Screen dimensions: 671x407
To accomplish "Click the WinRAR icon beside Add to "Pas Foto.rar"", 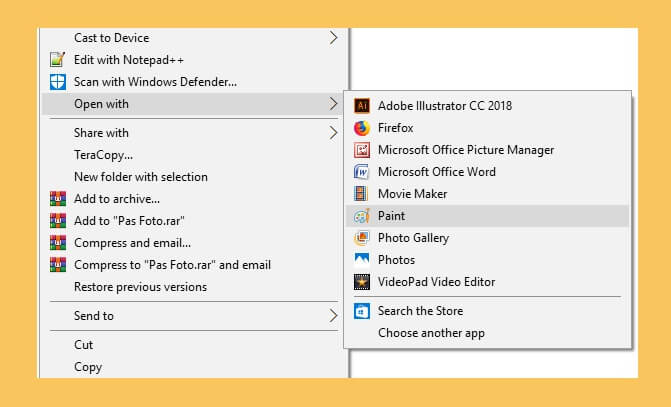I will [x=57, y=221].
